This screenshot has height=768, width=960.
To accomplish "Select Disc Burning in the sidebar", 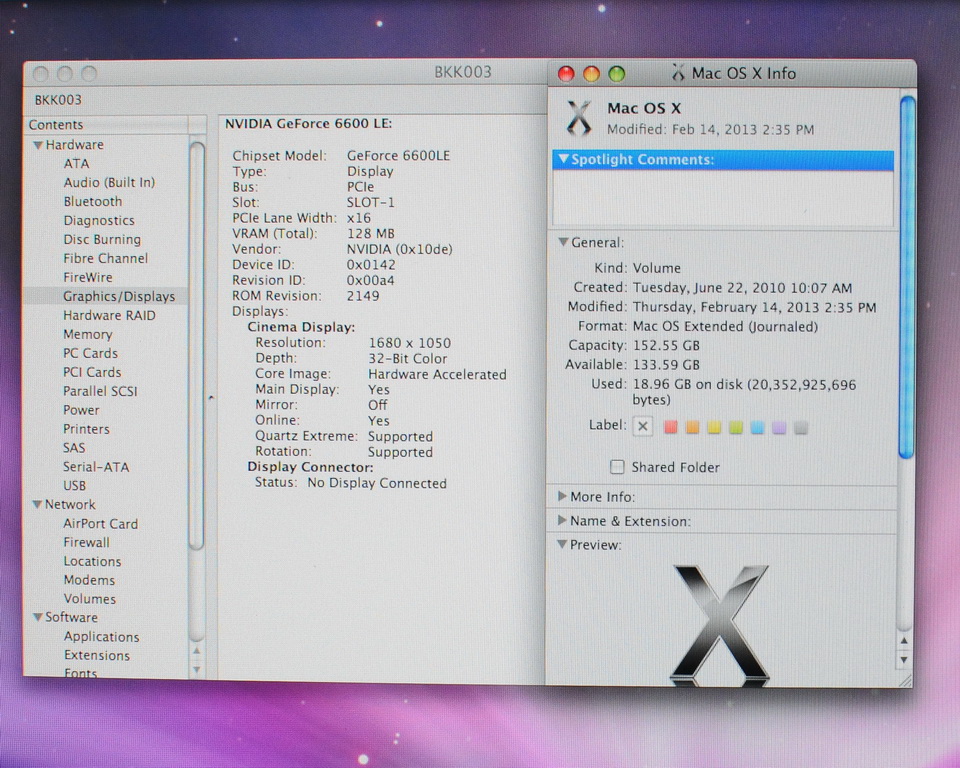I will (x=102, y=239).
